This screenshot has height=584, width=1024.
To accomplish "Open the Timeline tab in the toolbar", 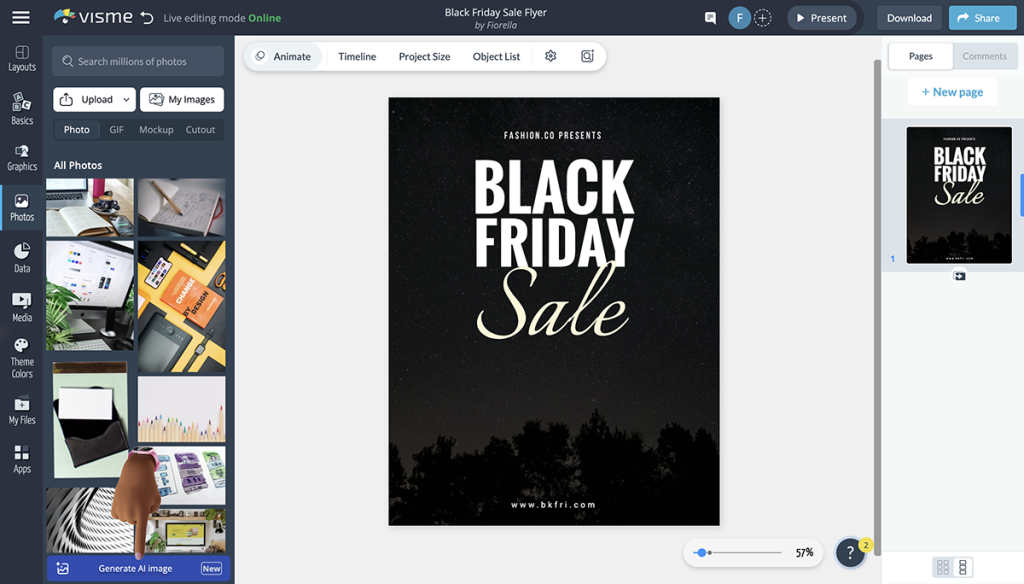I will 356,56.
